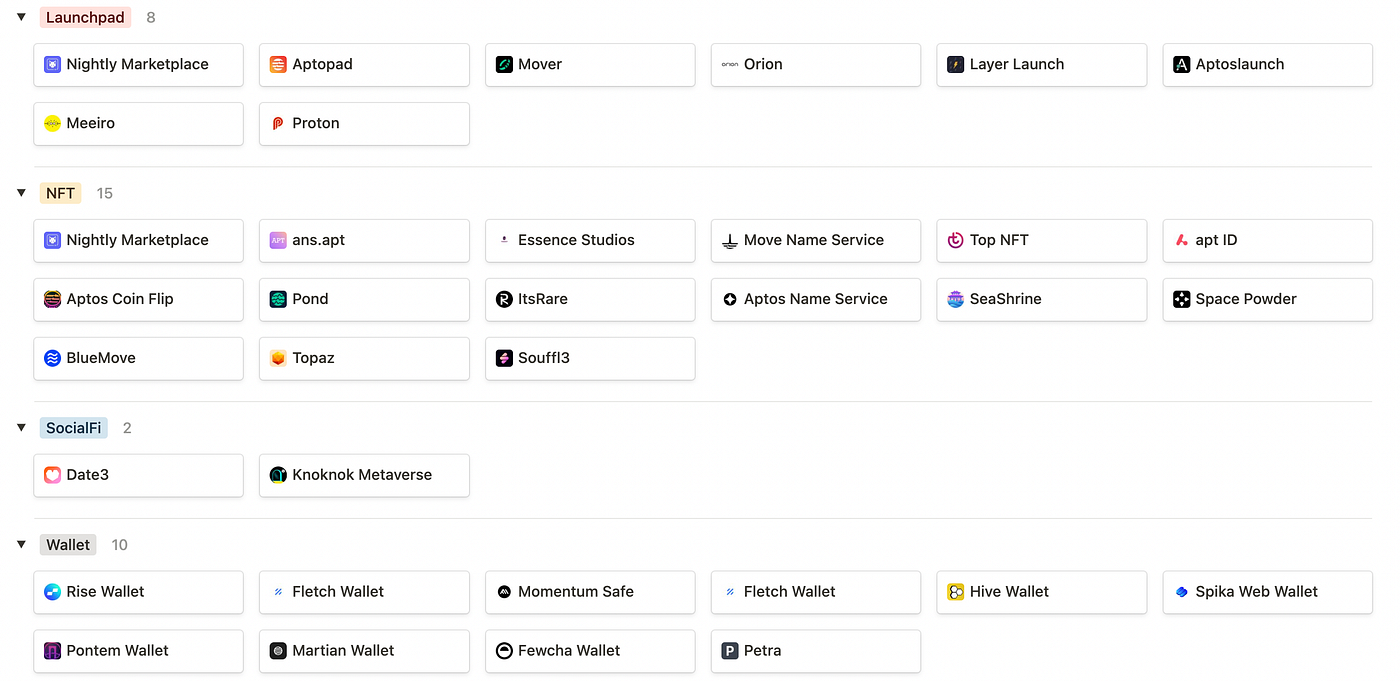The image size is (1400, 681).
Task: Open the Date3 card
Action: [x=138, y=475]
